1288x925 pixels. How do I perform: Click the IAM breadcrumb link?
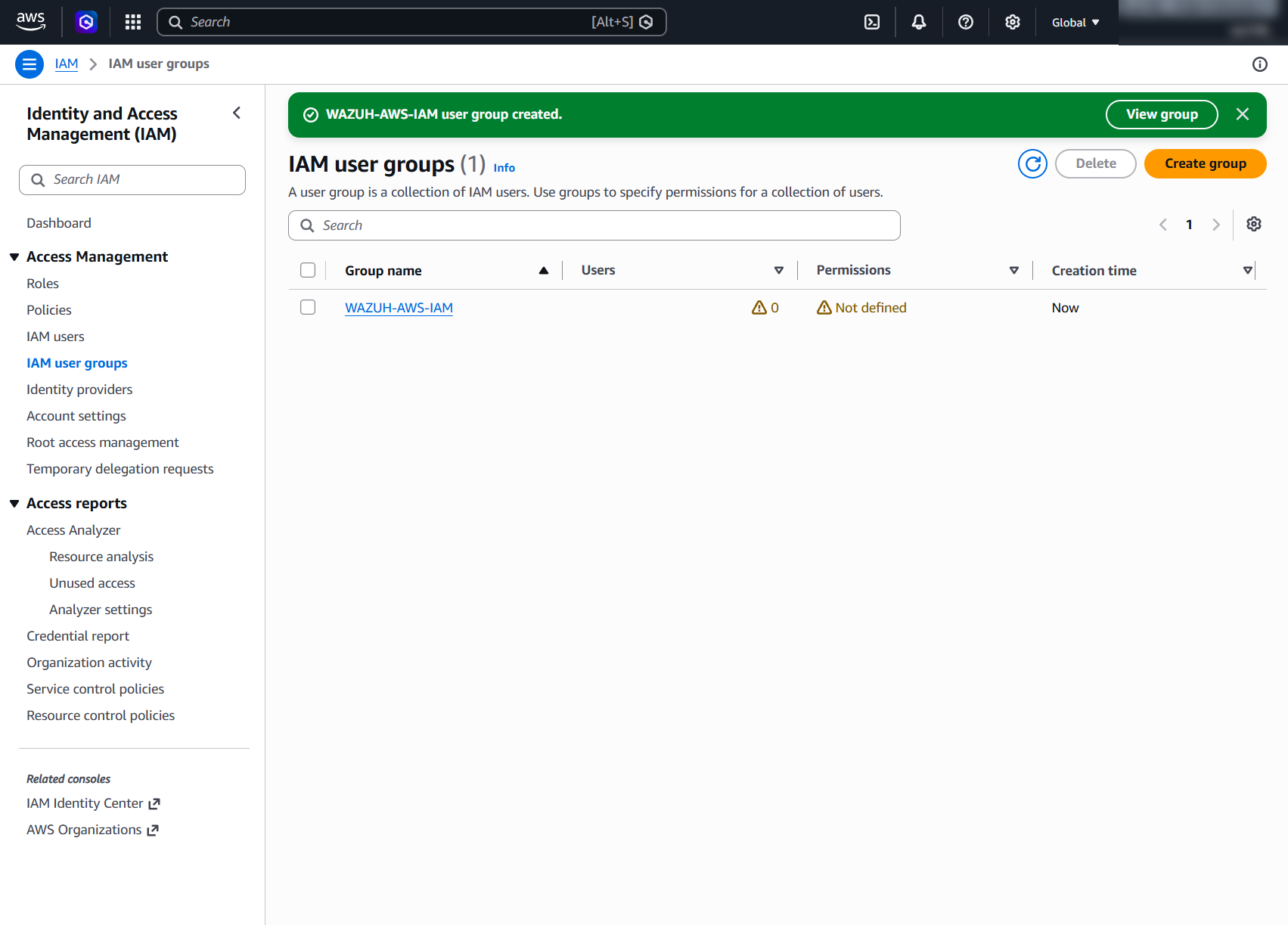[x=67, y=64]
